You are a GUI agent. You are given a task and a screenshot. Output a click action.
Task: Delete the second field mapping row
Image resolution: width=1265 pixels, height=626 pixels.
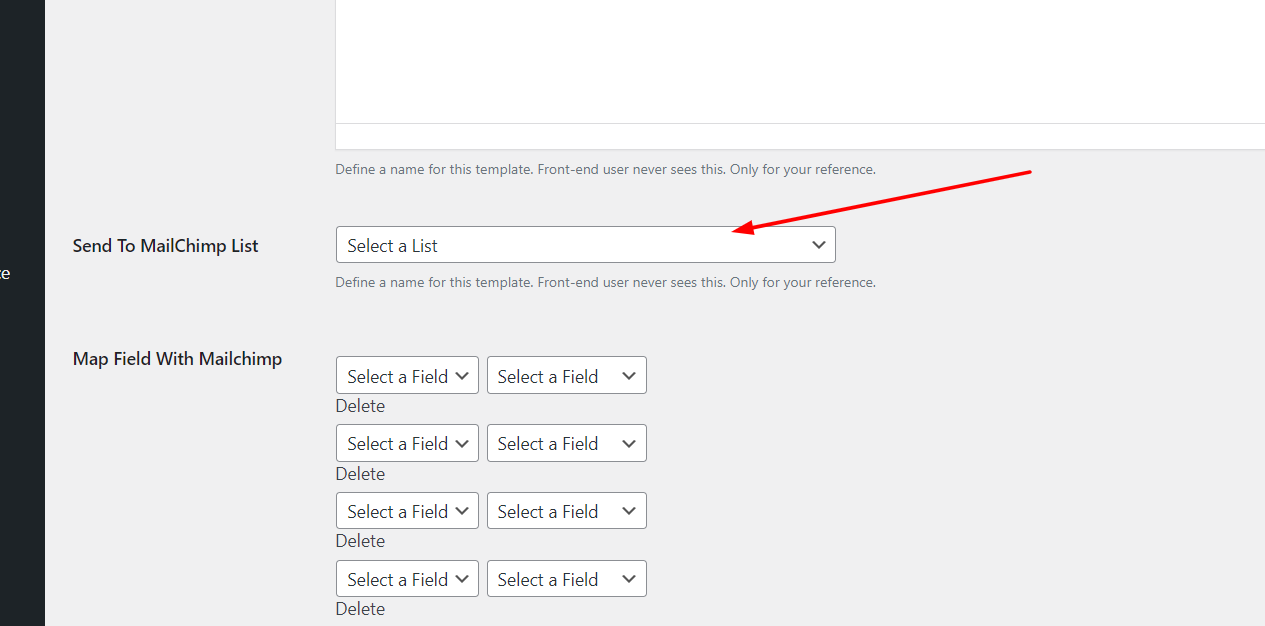coord(360,474)
